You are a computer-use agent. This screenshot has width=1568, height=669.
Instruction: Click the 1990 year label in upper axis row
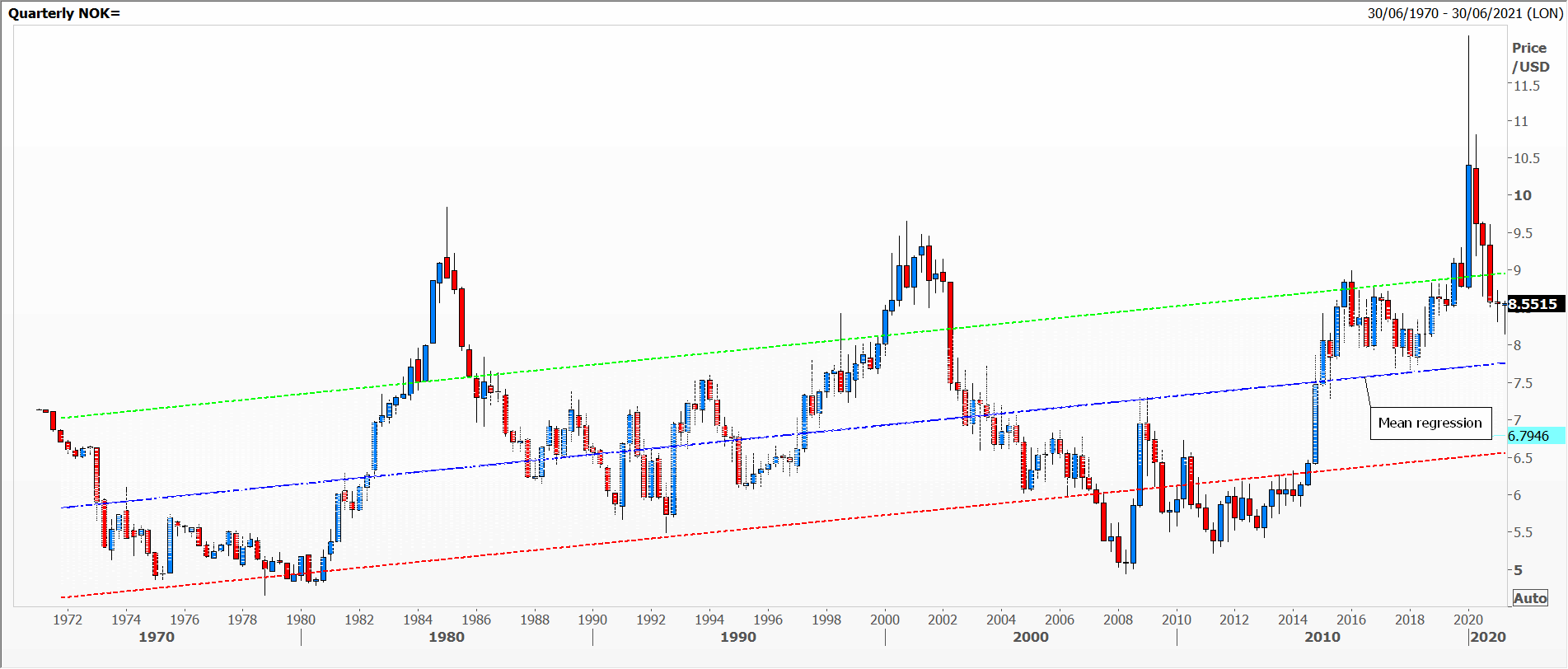[x=592, y=620]
